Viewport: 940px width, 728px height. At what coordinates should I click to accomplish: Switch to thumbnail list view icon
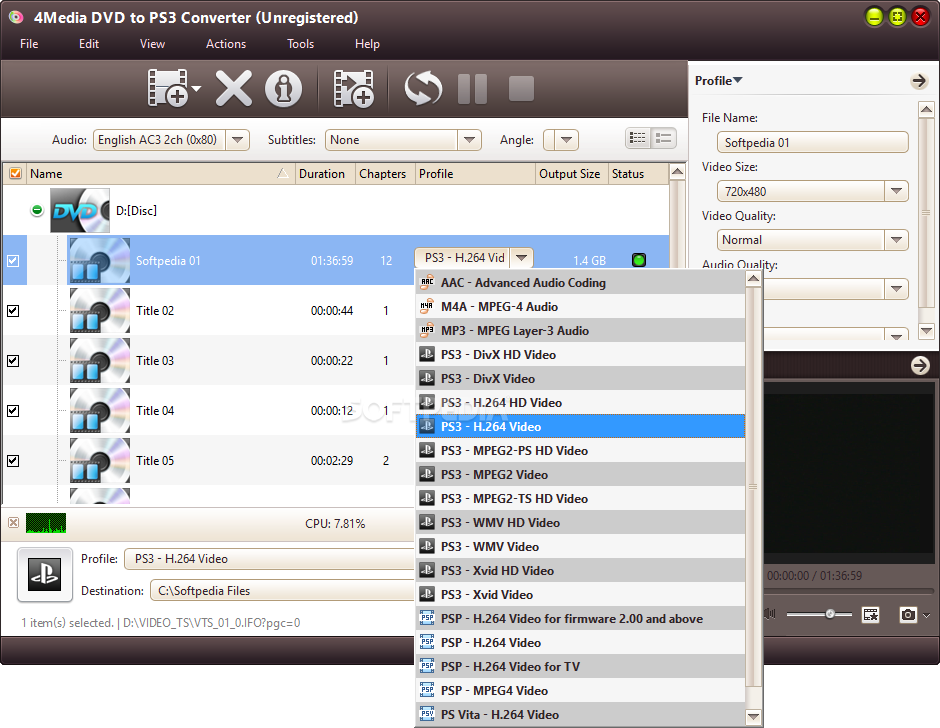click(664, 139)
